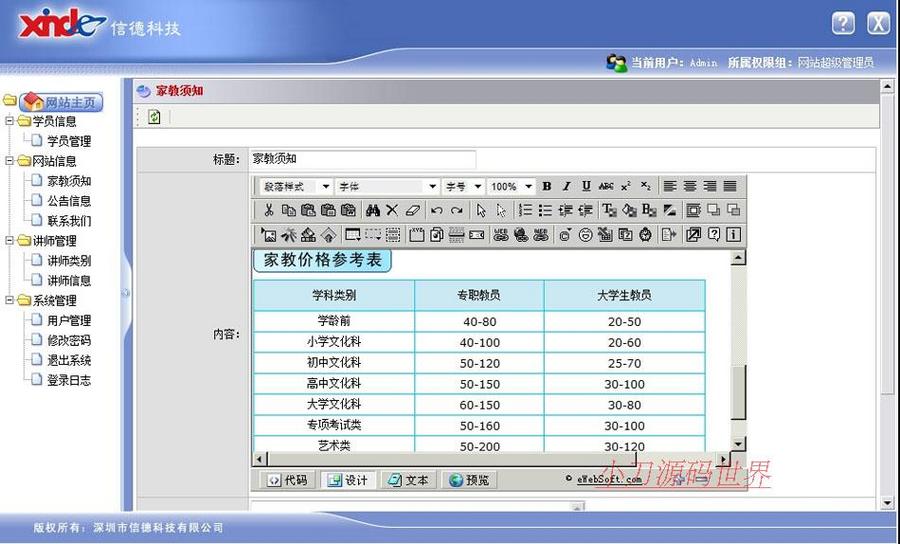Insert current time with clock icon
Viewport: 900px width, 544px height.
tap(646, 235)
